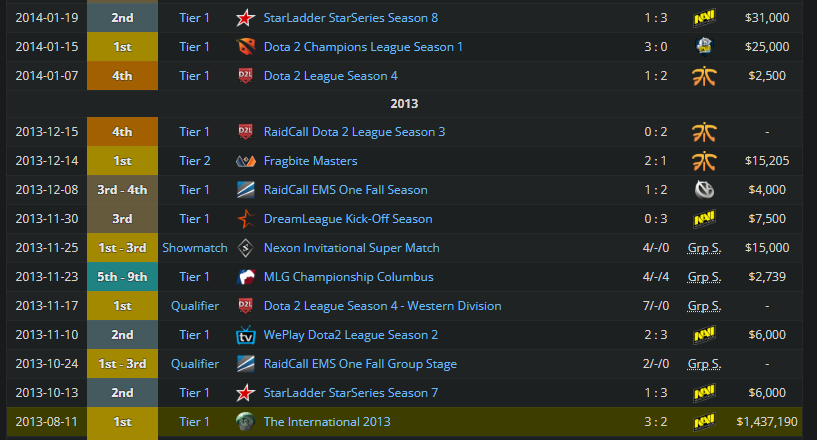Open the Fragbite Masters link
Image resolution: width=817 pixels, height=440 pixels.
(x=311, y=161)
